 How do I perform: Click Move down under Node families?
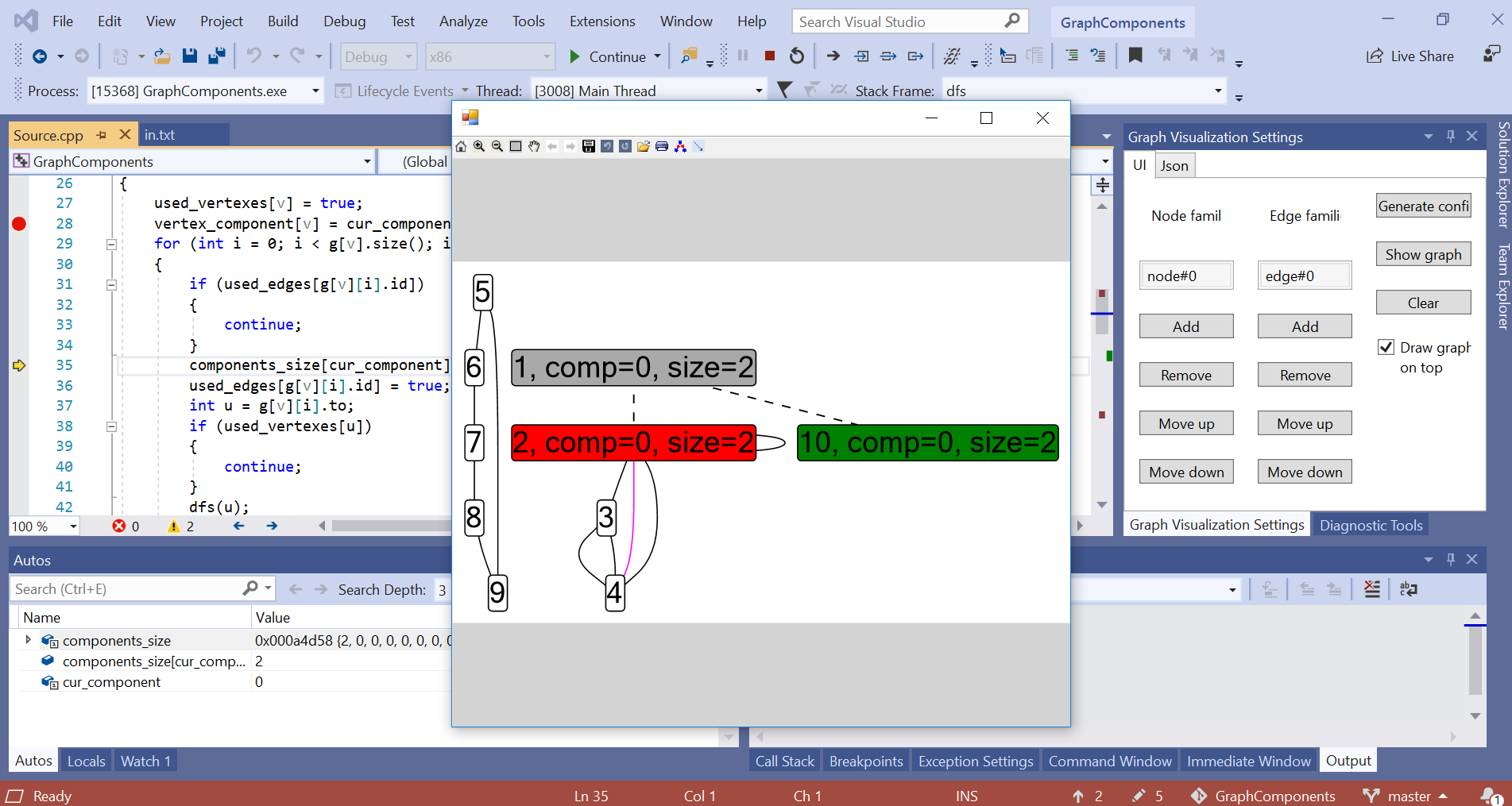coord(1186,472)
